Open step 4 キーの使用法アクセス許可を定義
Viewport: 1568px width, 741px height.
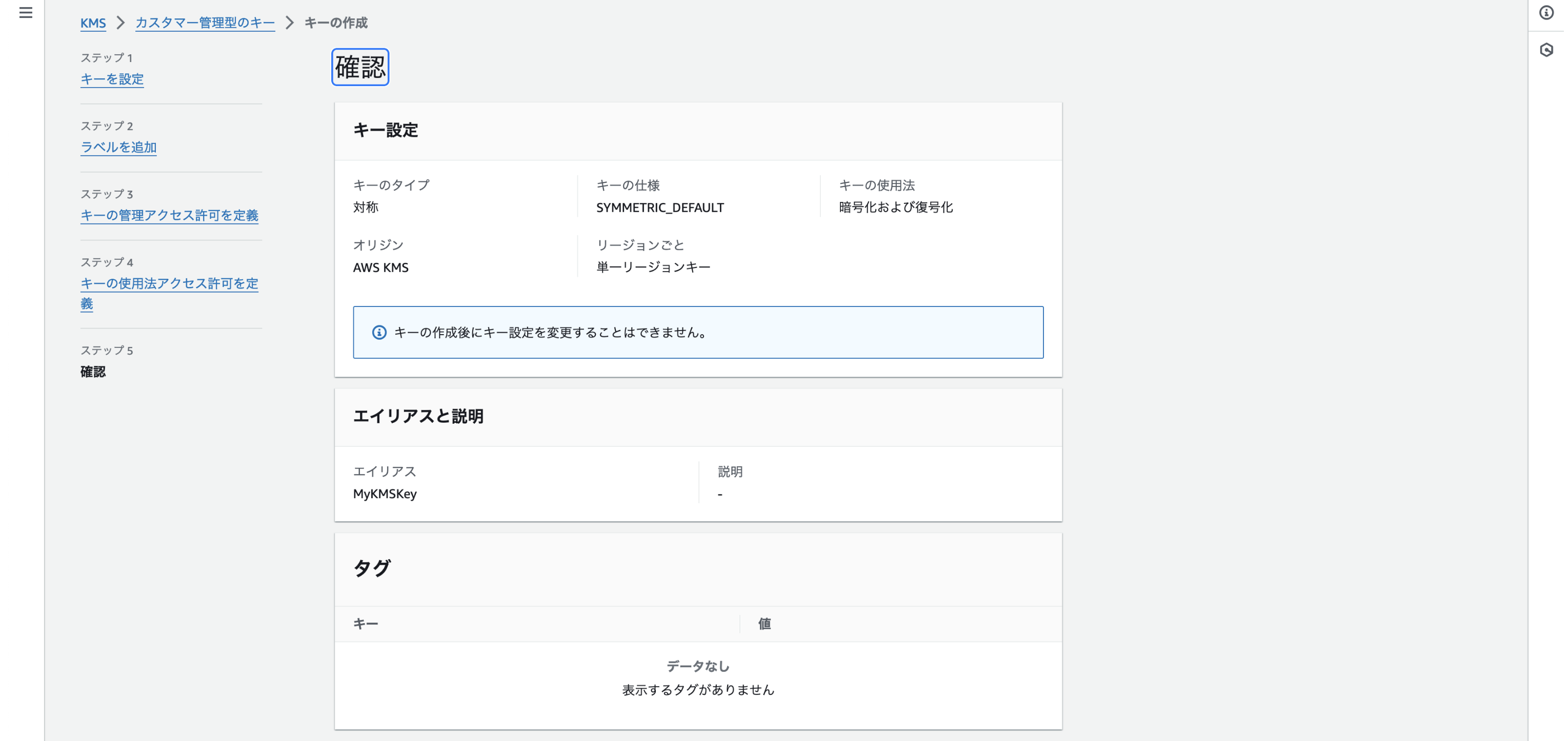pos(169,283)
